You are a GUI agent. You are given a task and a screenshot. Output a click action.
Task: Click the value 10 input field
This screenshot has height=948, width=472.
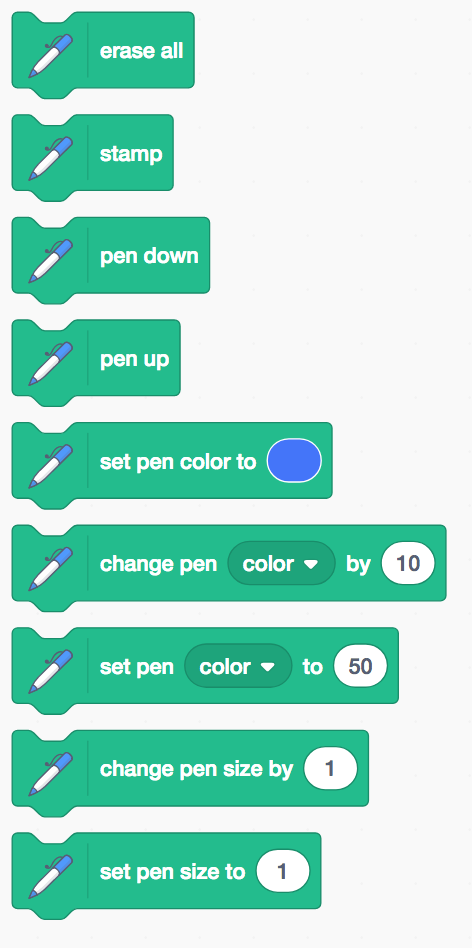point(408,563)
